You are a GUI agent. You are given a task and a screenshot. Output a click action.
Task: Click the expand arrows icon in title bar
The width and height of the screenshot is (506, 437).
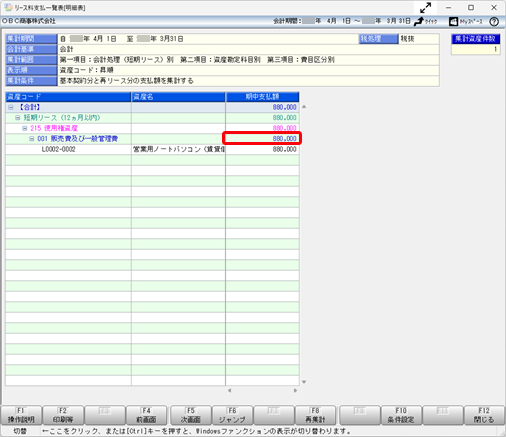coord(426,8)
